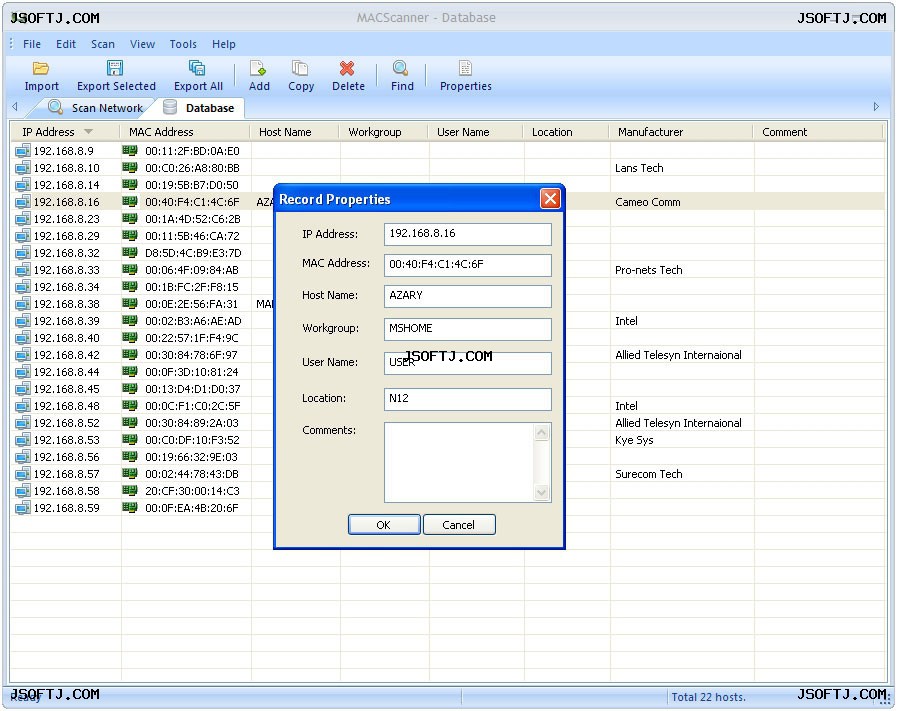Open the File menu

(x=31, y=44)
